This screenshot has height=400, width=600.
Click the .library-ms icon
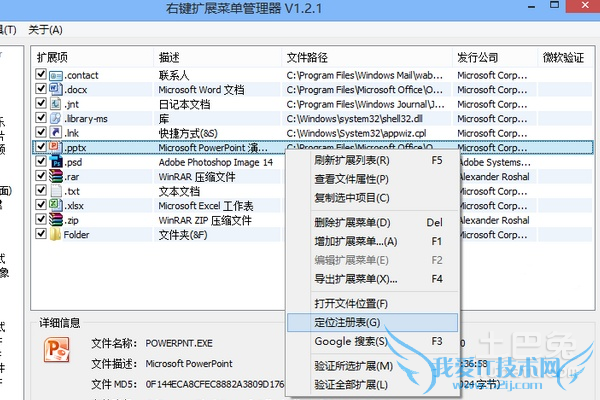pos(55,118)
